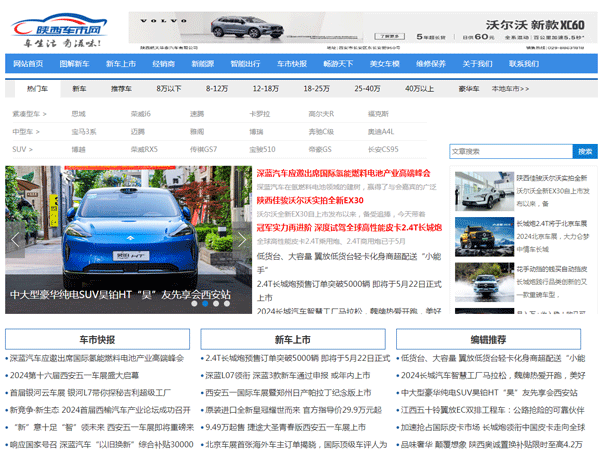
Task: Open the red headline starting with 冠军实力再进阶
Action: (x=349, y=227)
